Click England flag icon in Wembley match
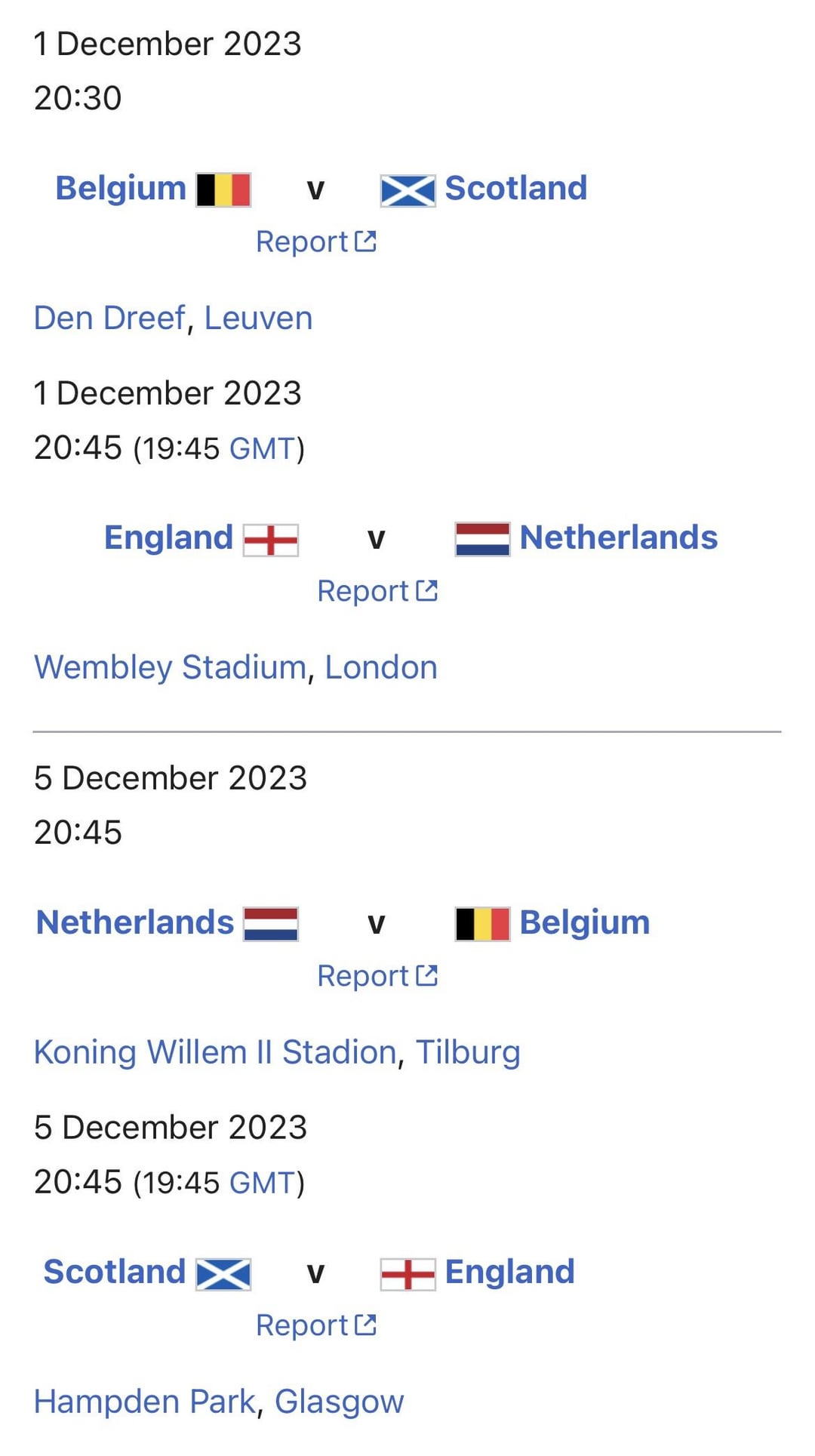 coord(271,540)
